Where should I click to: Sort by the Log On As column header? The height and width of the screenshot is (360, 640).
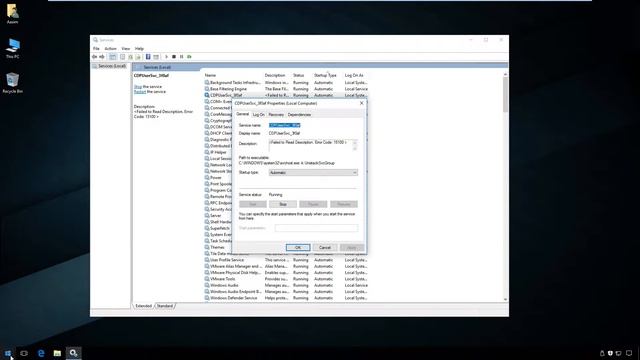click(355, 76)
